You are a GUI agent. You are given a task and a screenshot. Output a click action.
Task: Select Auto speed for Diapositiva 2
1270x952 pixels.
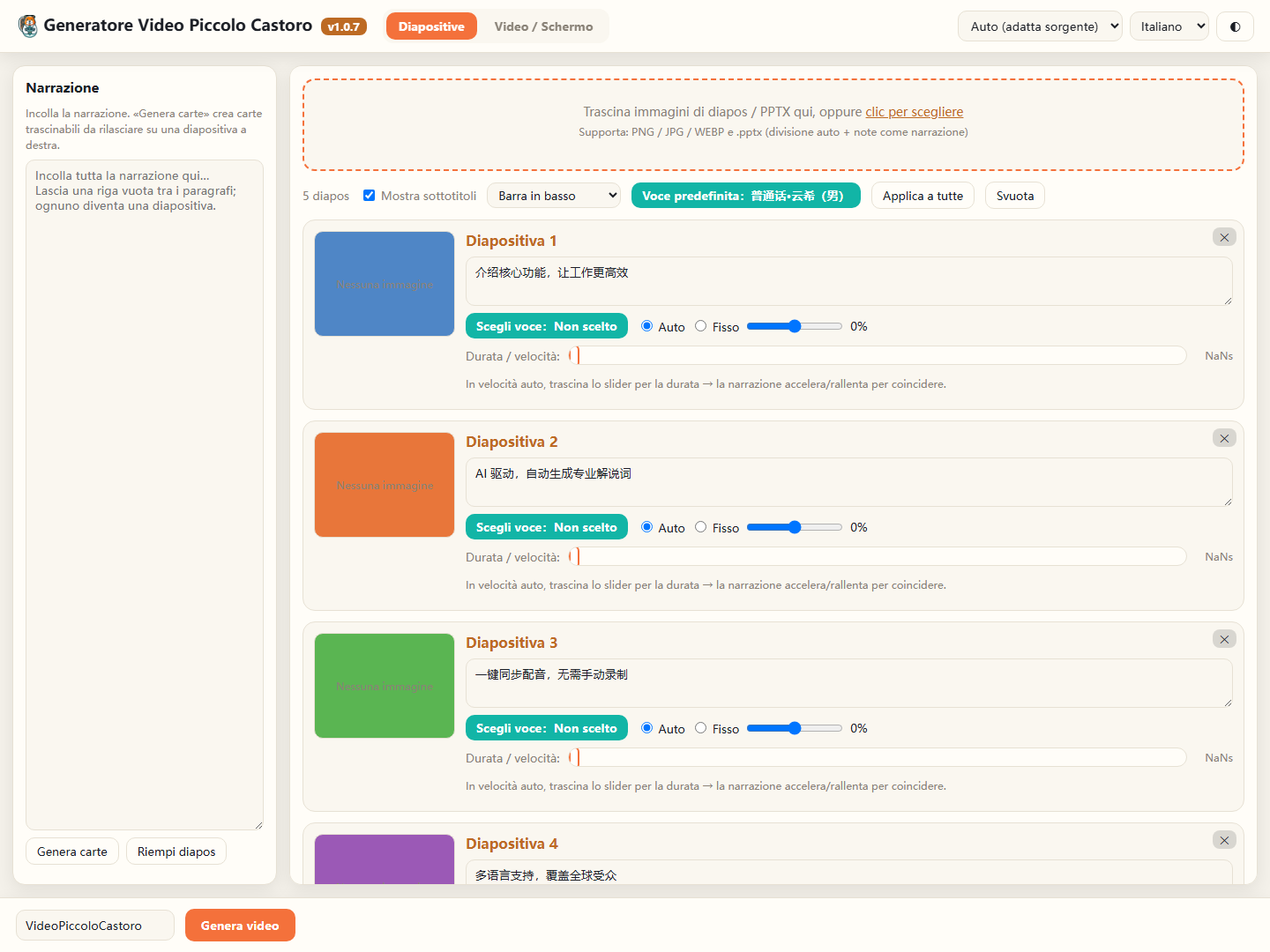(647, 527)
